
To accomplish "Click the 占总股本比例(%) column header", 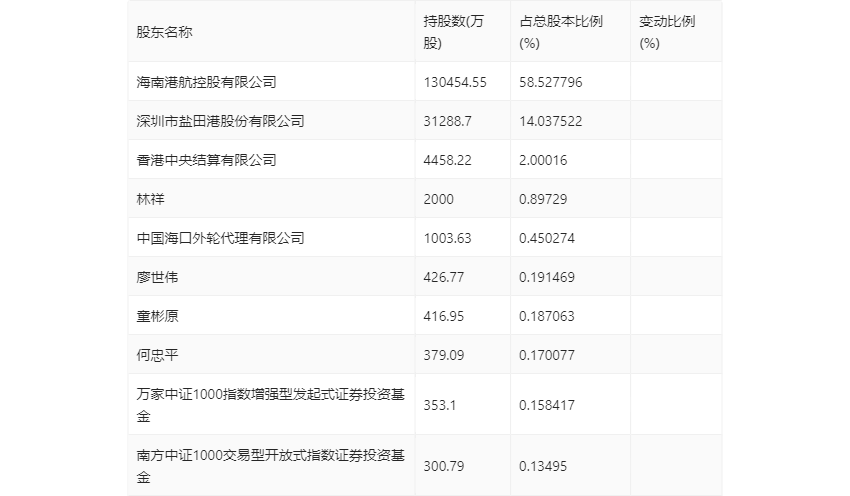I will (561, 33).
